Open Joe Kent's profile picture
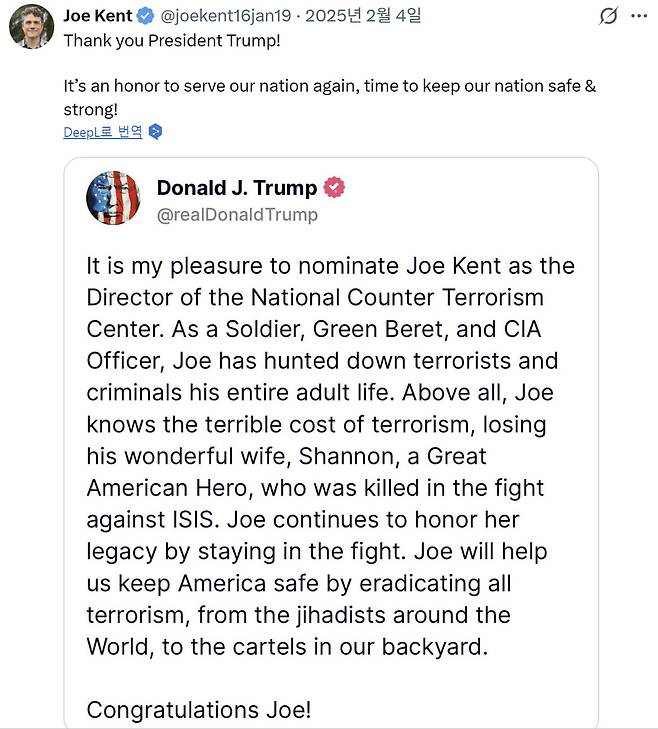The height and width of the screenshot is (729, 658). (31, 26)
